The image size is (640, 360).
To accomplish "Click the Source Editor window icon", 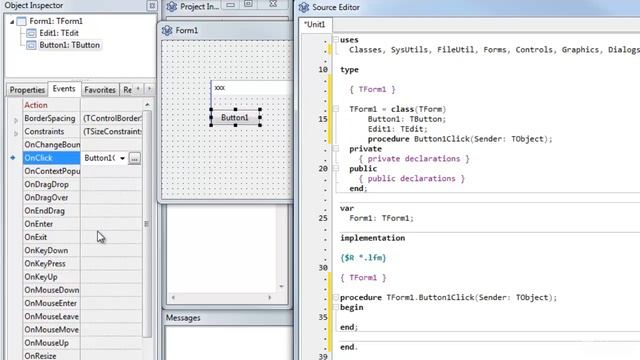I will [x=304, y=7].
